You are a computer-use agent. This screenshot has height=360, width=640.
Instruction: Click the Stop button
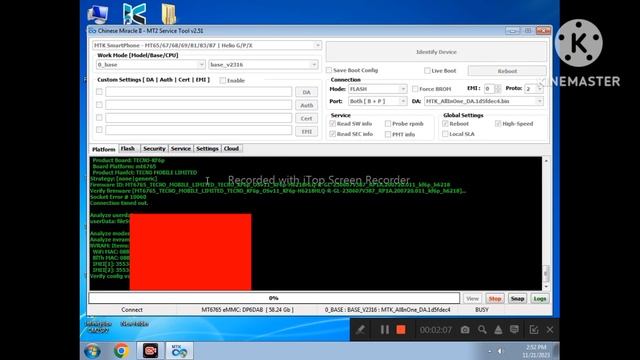click(495, 299)
